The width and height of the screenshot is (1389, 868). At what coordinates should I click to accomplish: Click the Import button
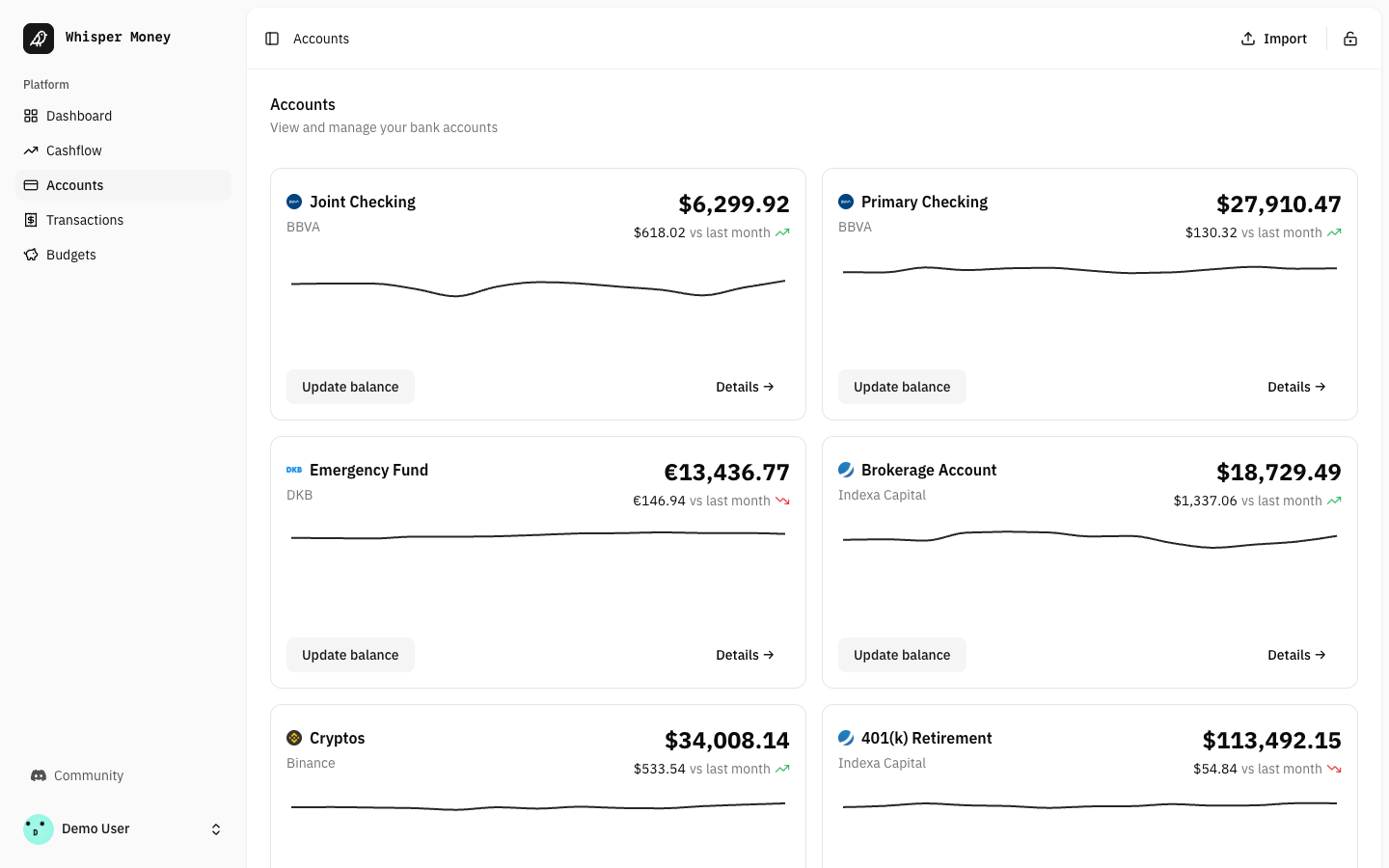click(1273, 39)
